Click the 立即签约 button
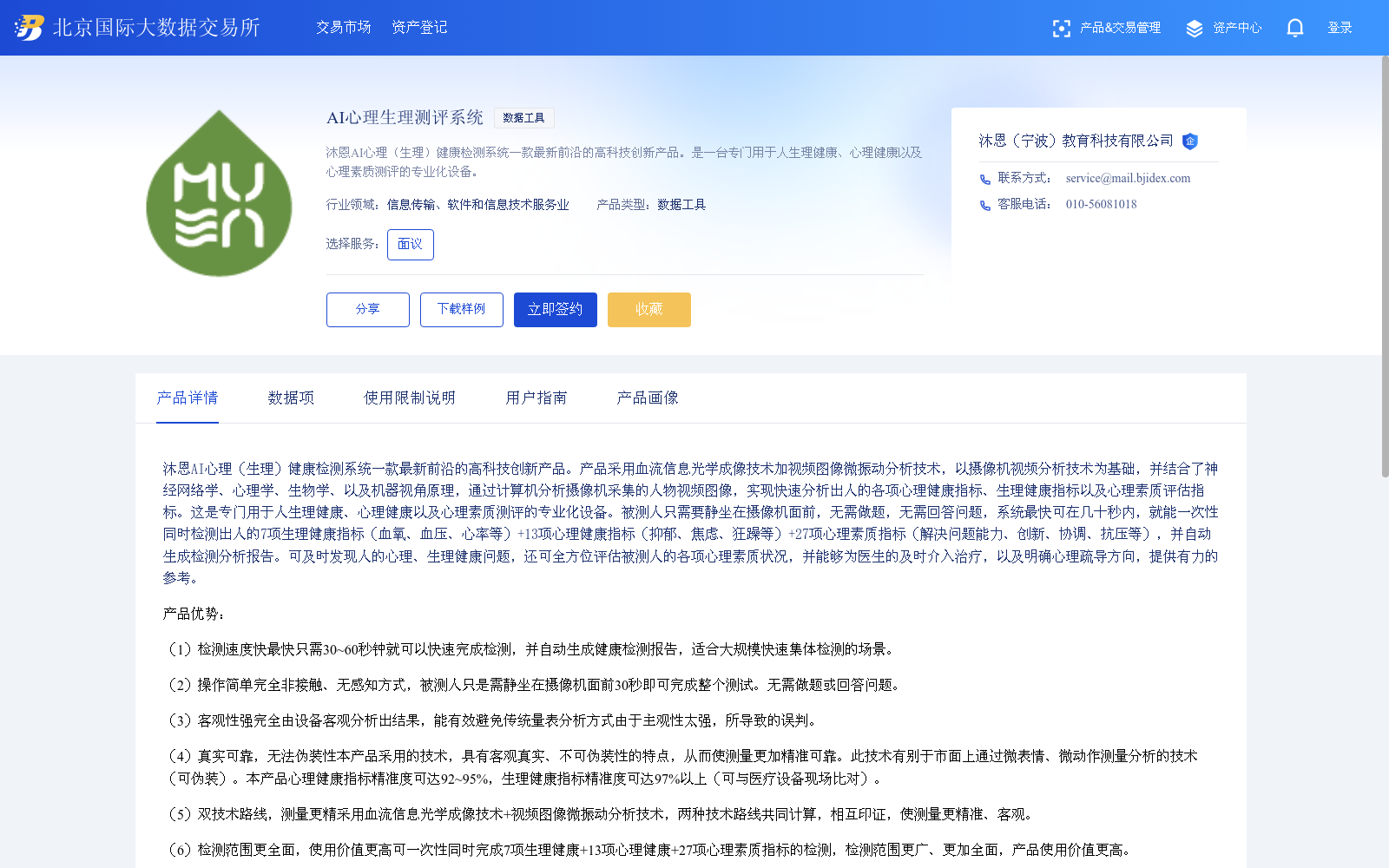Screen dimensions: 1389x868 556,310
